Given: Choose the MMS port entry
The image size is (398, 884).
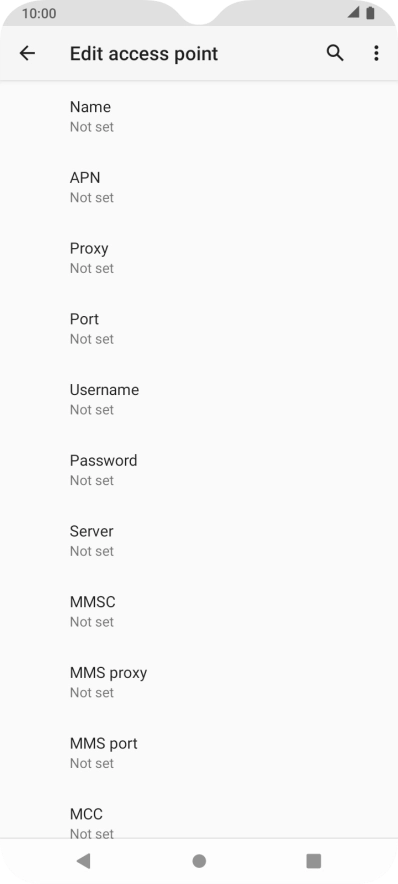Looking at the screenshot, I should [x=199, y=753].
